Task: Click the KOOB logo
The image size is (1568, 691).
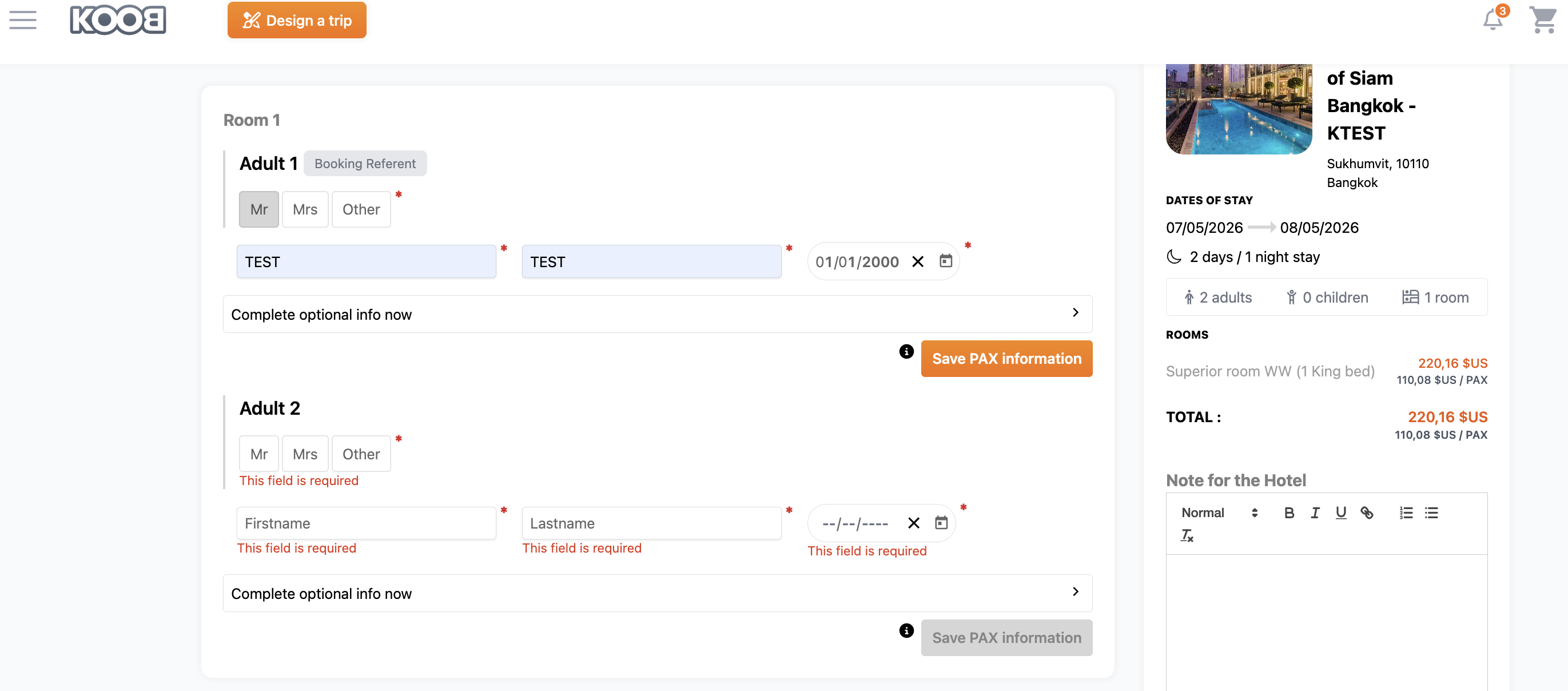Action: pyautogui.click(x=118, y=20)
